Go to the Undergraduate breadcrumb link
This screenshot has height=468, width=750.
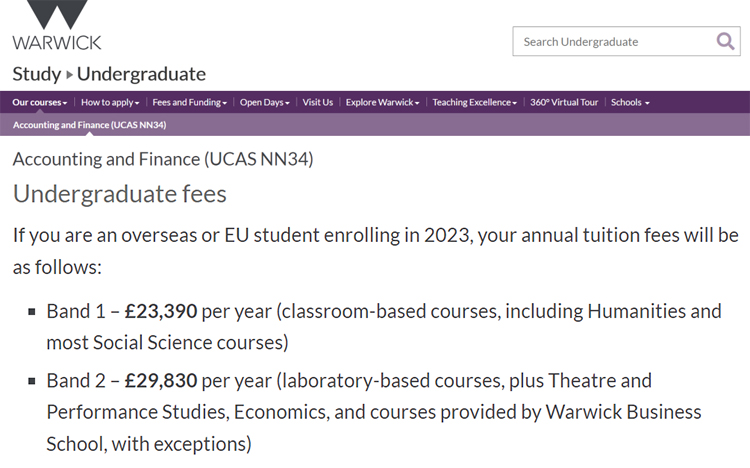141,74
